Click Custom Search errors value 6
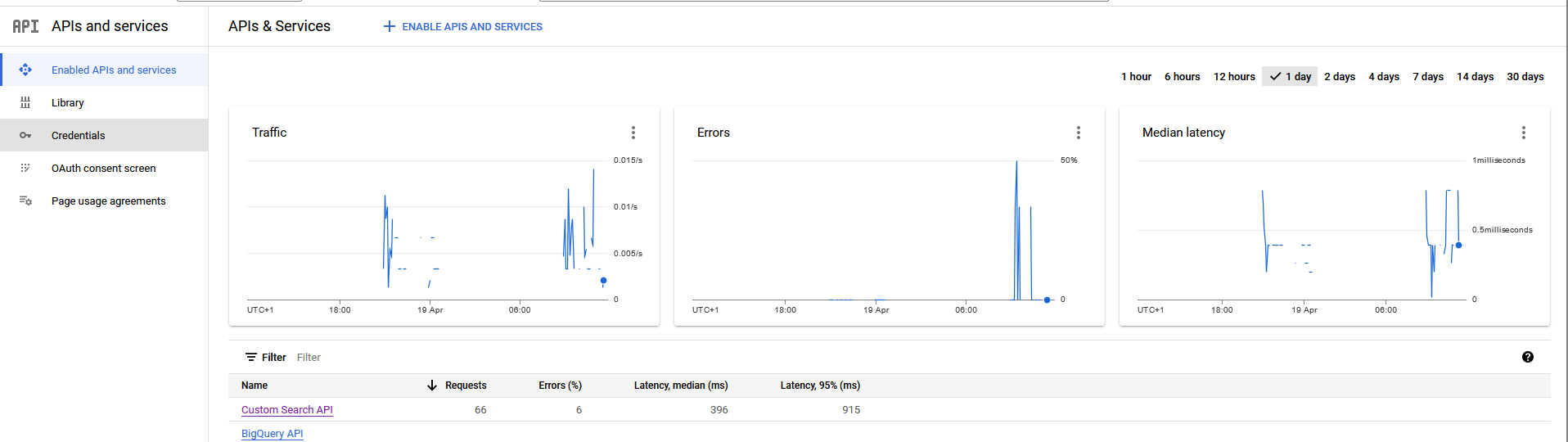Image resolution: width=1568 pixels, height=442 pixels. (579, 409)
